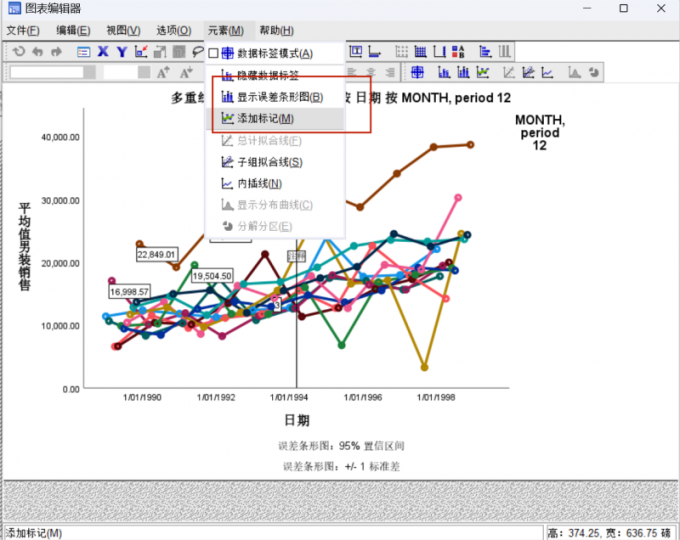This screenshot has width=680, height=540.
Task: Click the show grid lines icon
Action: click(x=420, y=52)
